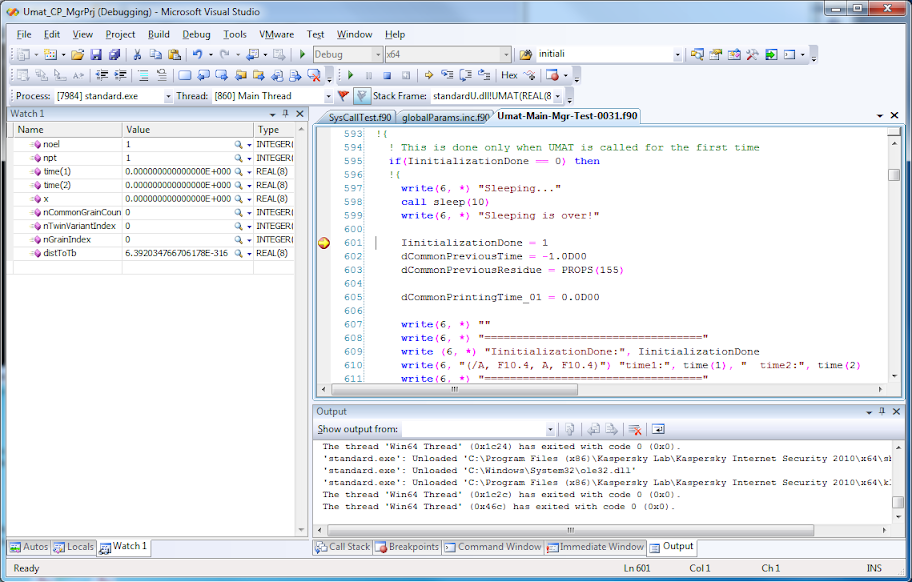Toggle auto-hide pin on Output panel
This screenshot has width=912, height=582.
pos(881,411)
